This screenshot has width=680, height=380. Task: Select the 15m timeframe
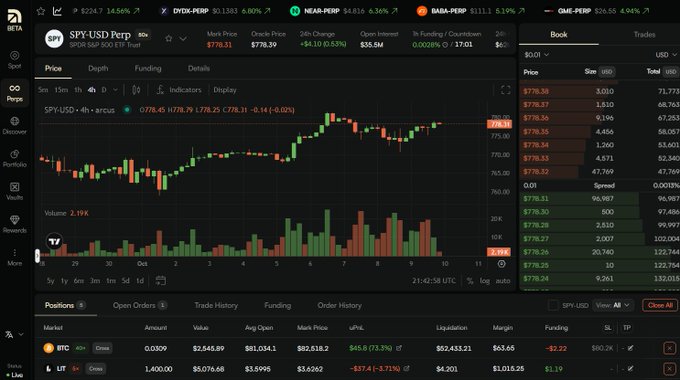click(x=61, y=90)
